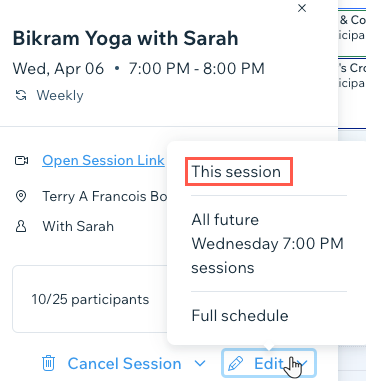The height and width of the screenshot is (381, 366).
Task: Close the session details panel
Action: point(302,8)
